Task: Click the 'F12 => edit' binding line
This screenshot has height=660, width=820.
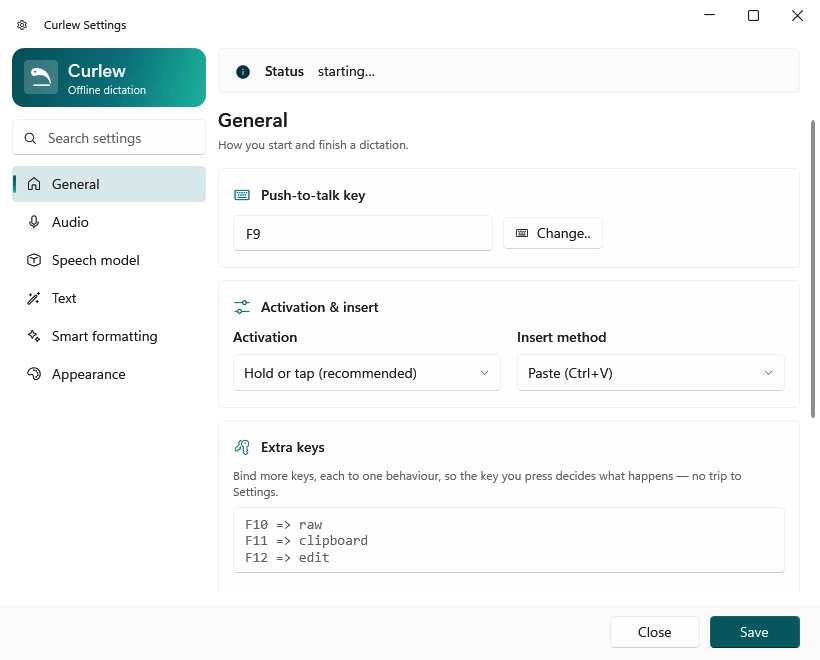Action: point(287,557)
